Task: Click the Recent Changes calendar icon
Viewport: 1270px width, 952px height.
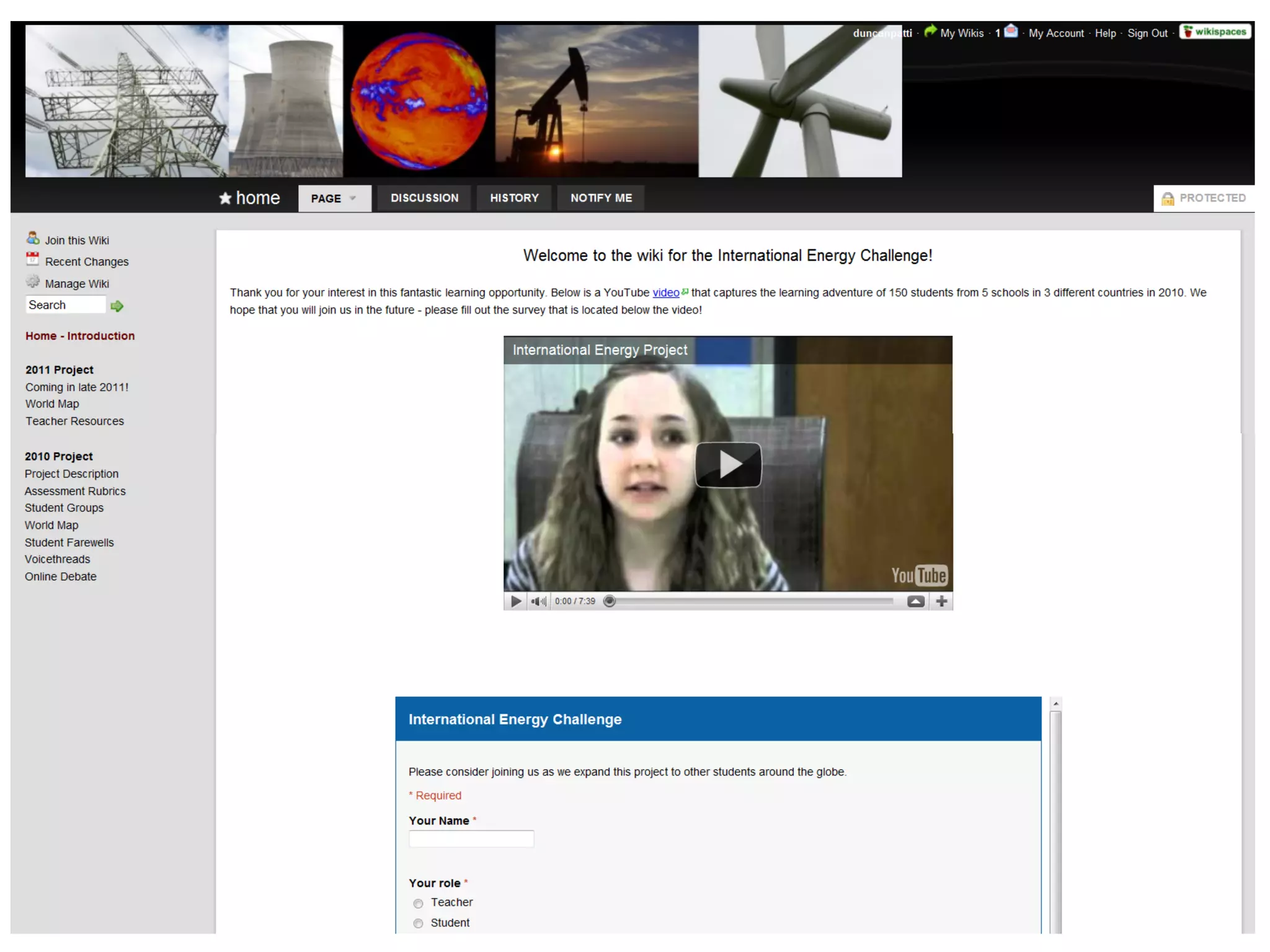Action: coord(33,259)
